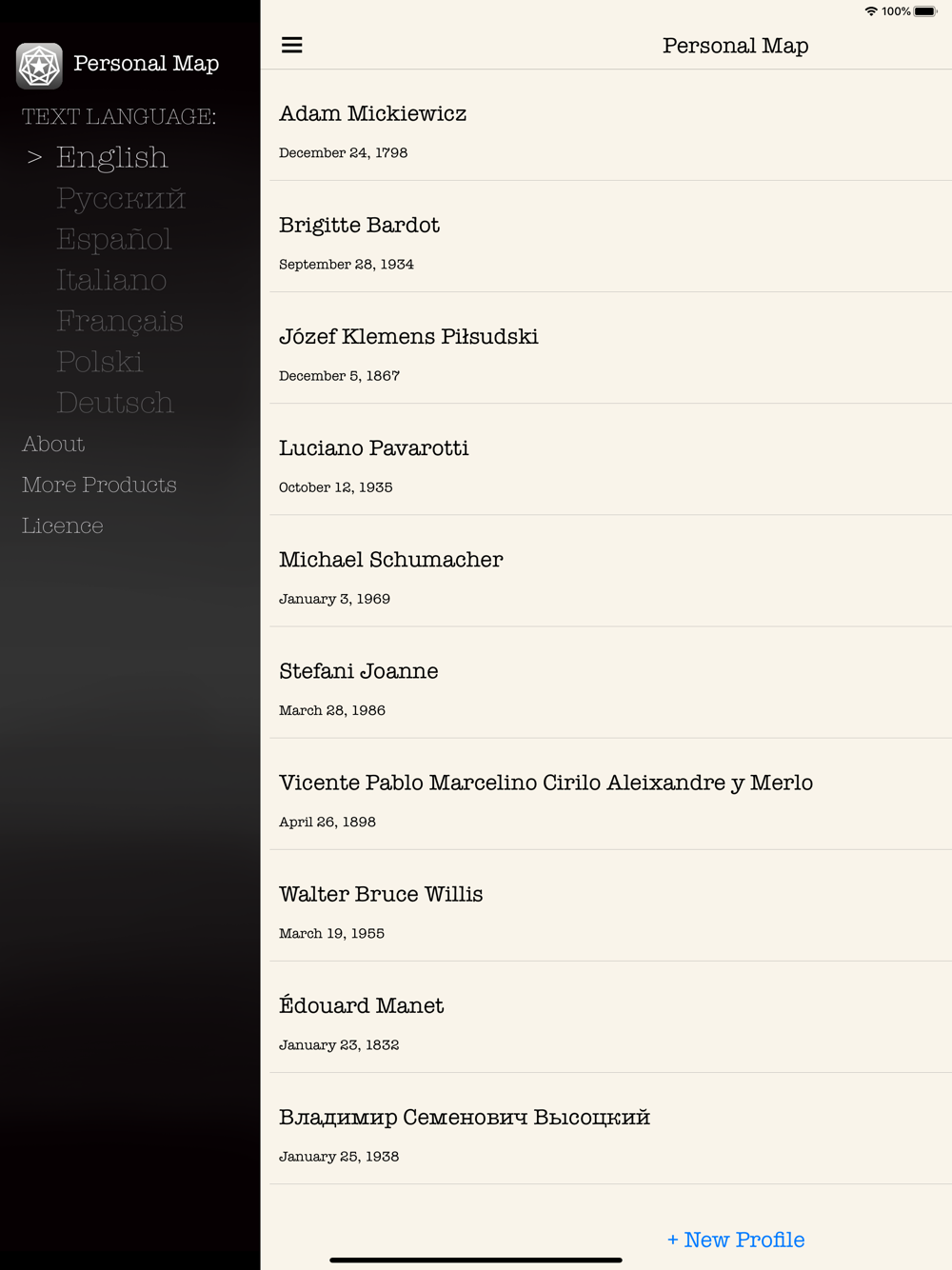Select English text language
The width and height of the screenshot is (952, 1270).
tap(111, 157)
